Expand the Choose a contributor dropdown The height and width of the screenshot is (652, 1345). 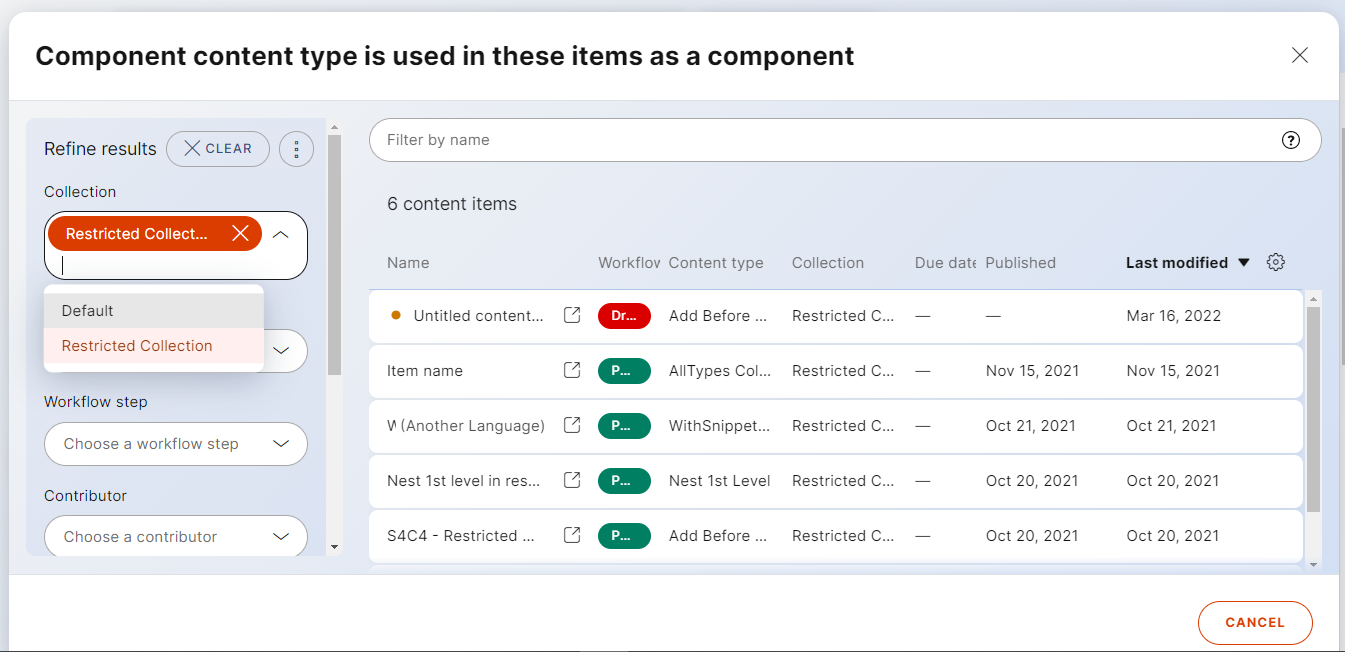[x=281, y=537]
